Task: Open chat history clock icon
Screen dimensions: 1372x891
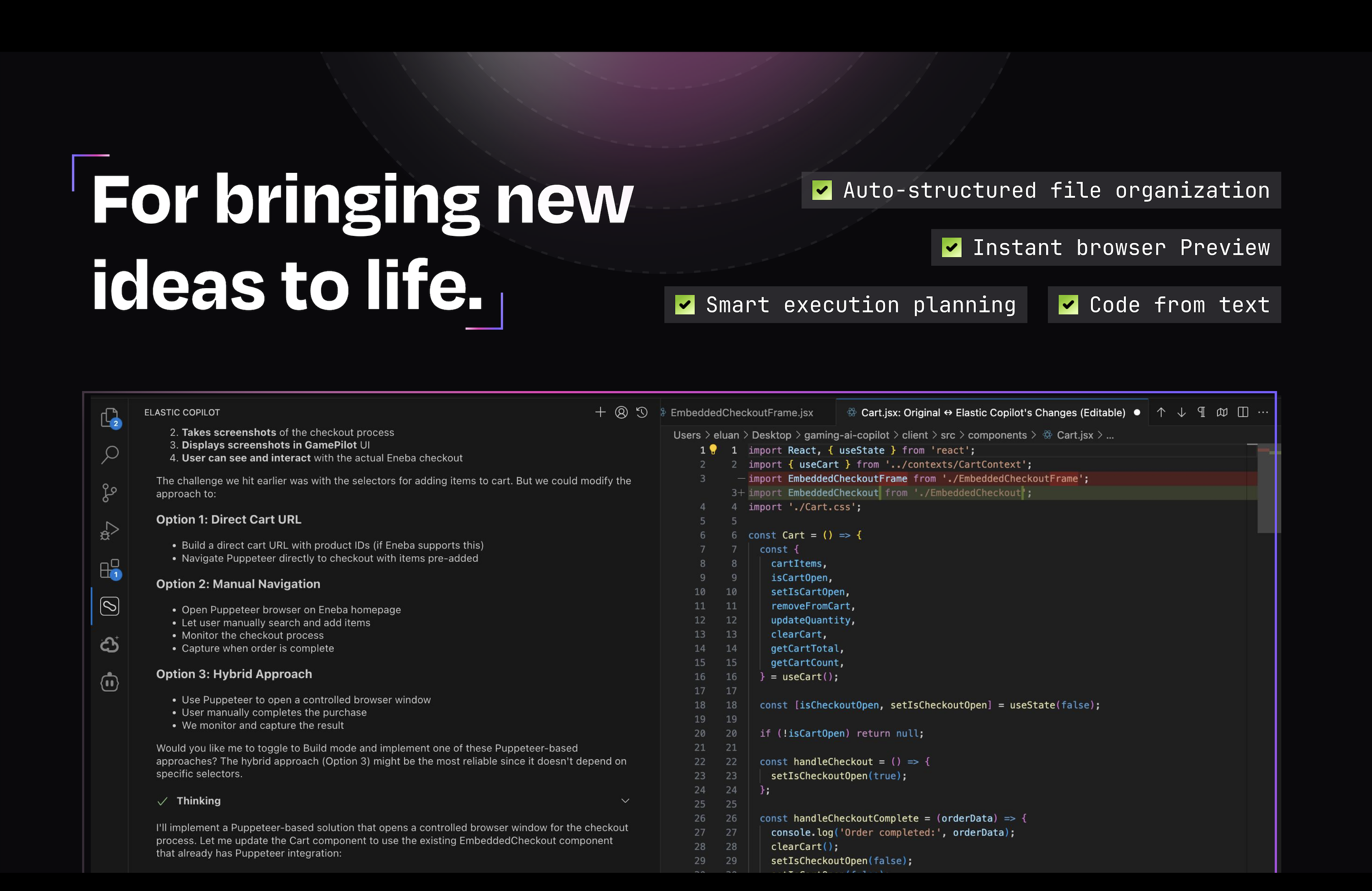Action: [x=642, y=412]
